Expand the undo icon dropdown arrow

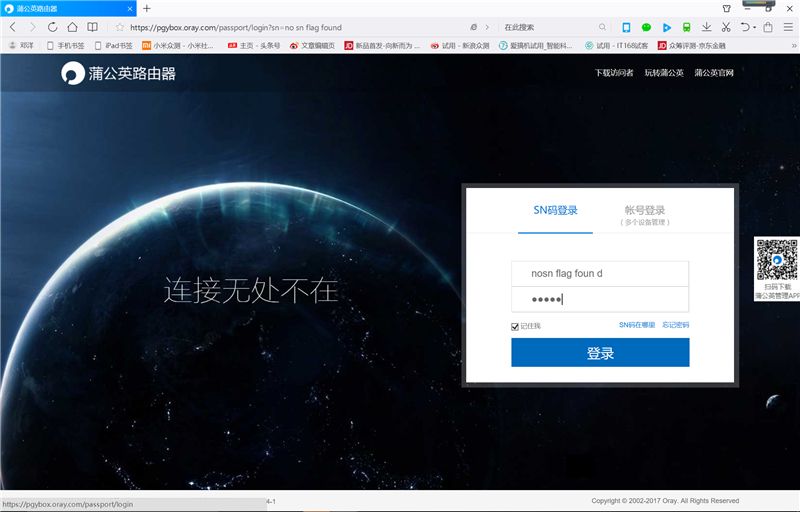pyautogui.click(x=754, y=28)
